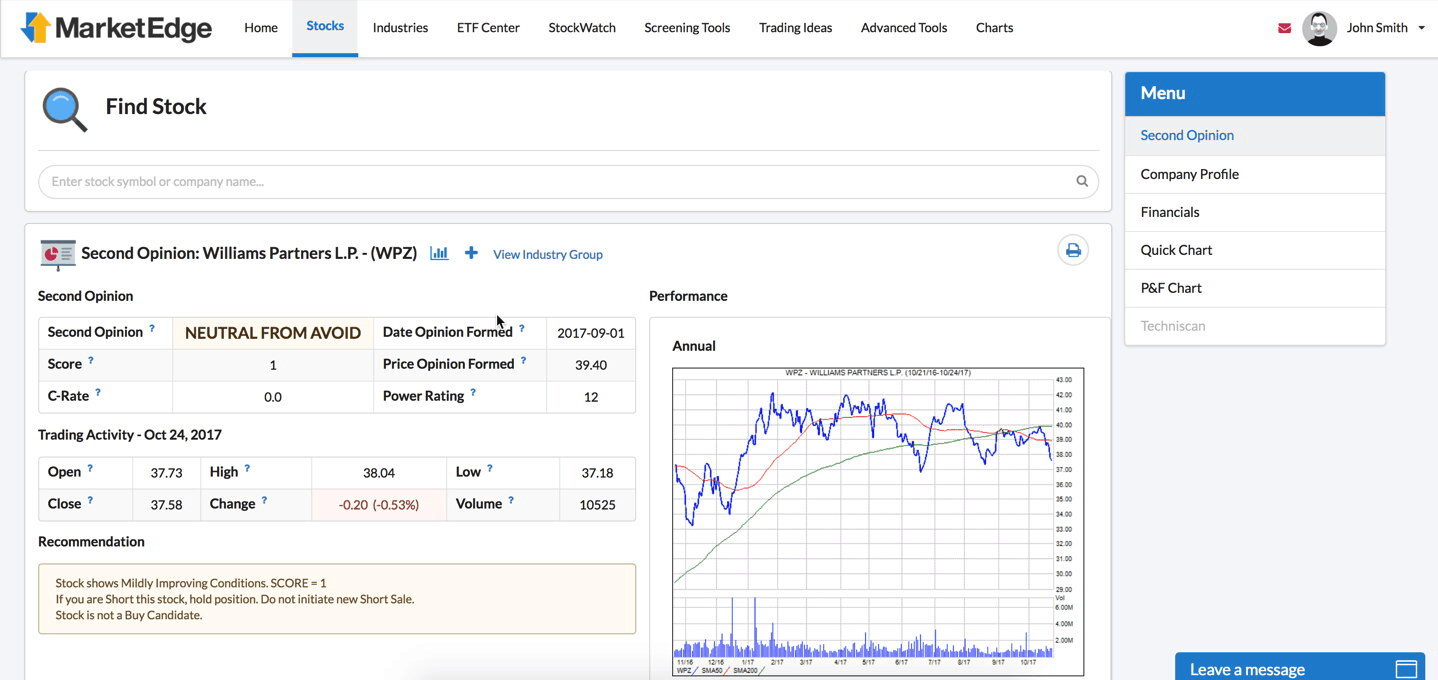Screen dimensions: 1438x680
Task: Click the help icon next to High
Action: [x=247, y=468]
